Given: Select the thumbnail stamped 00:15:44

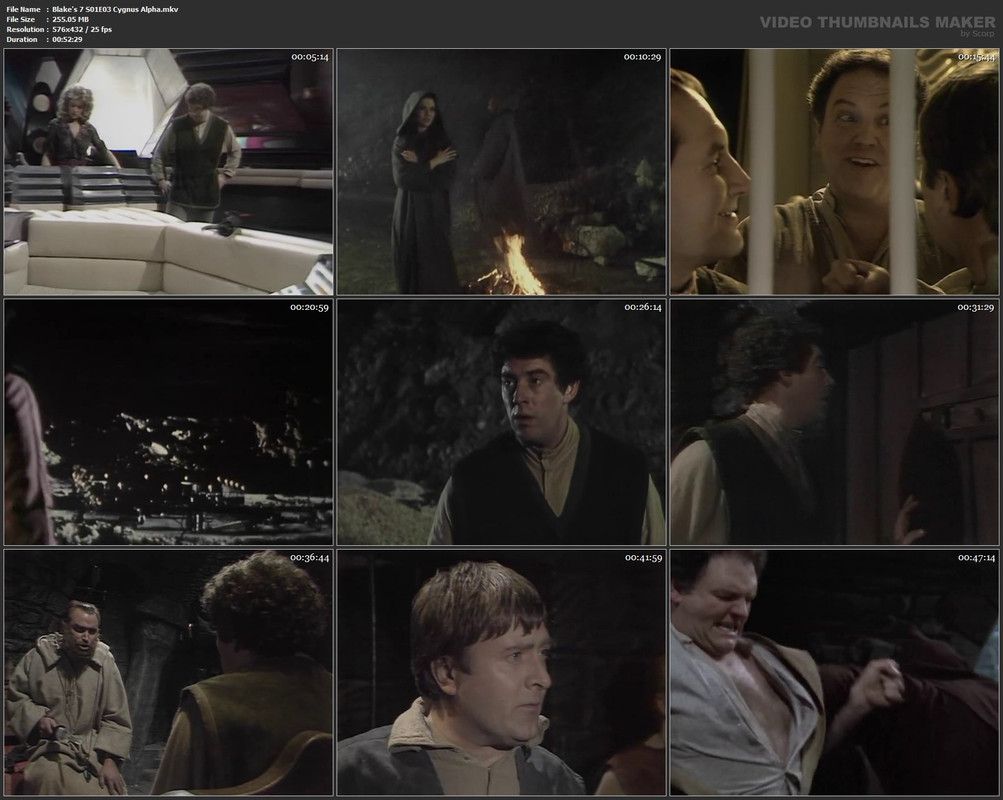Looking at the screenshot, I should (834, 172).
